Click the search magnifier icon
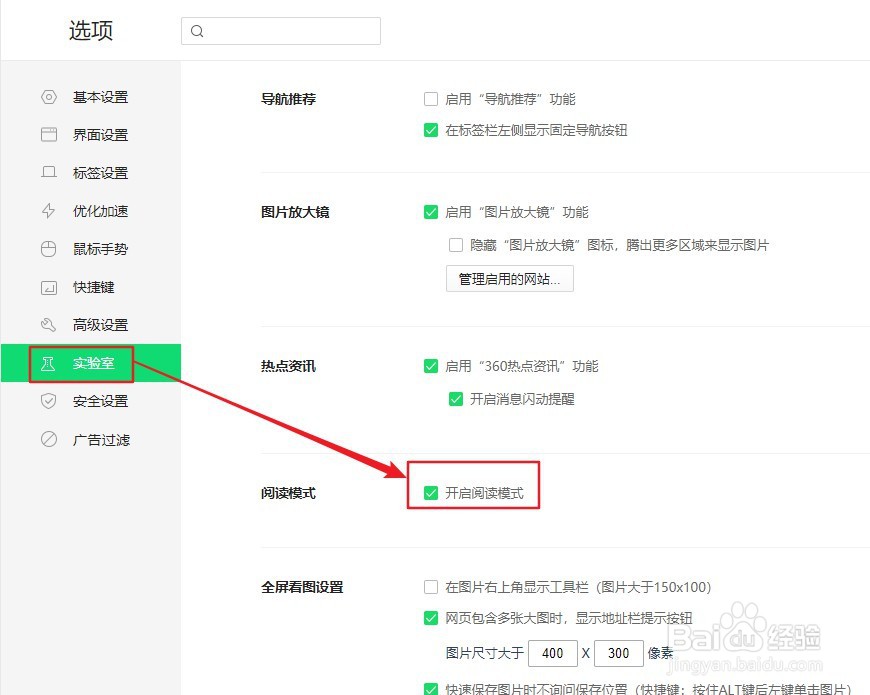Image resolution: width=870 pixels, height=695 pixels. tap(197, 31)
